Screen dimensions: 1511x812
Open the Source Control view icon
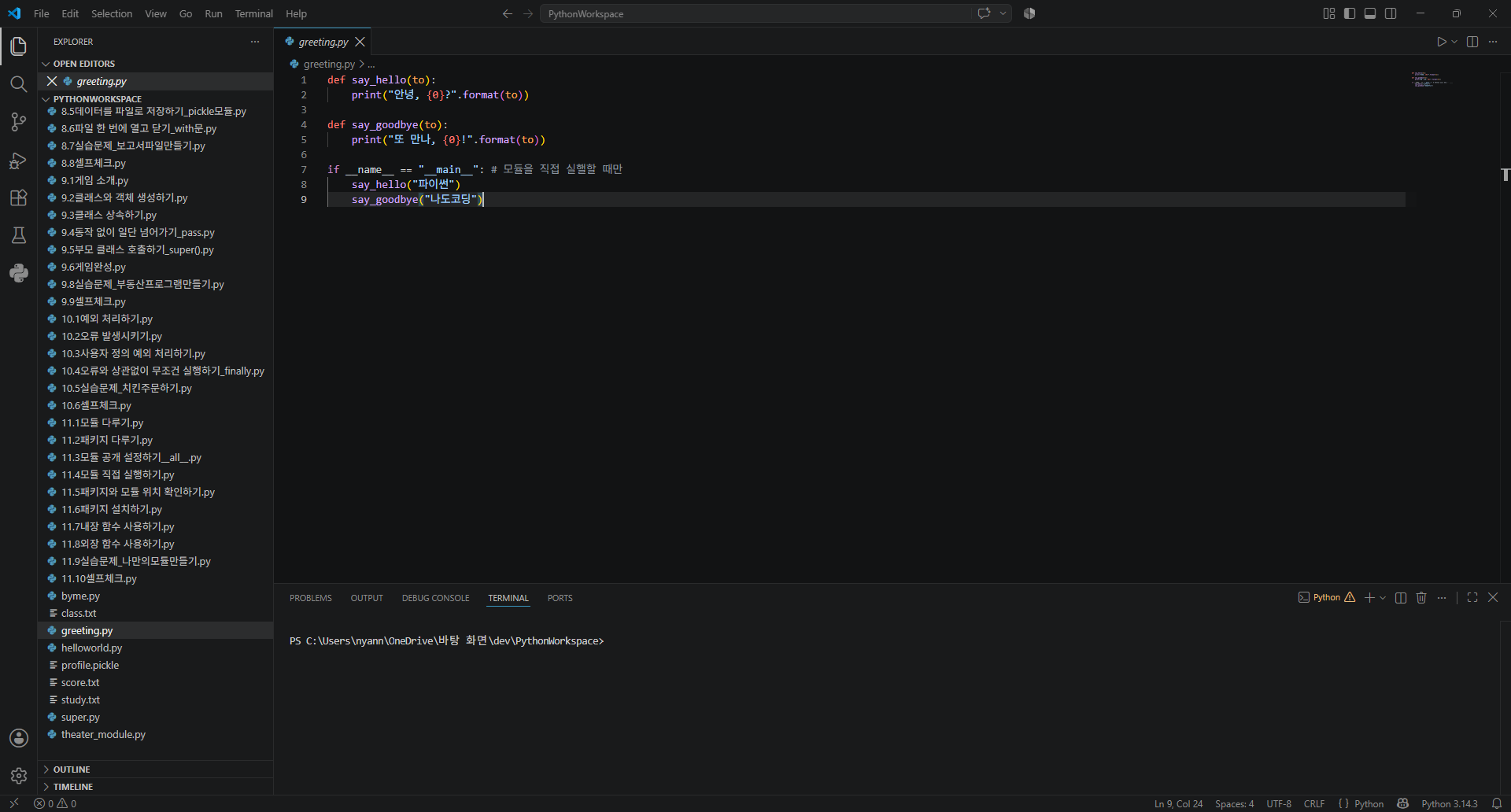coord(19,122)
